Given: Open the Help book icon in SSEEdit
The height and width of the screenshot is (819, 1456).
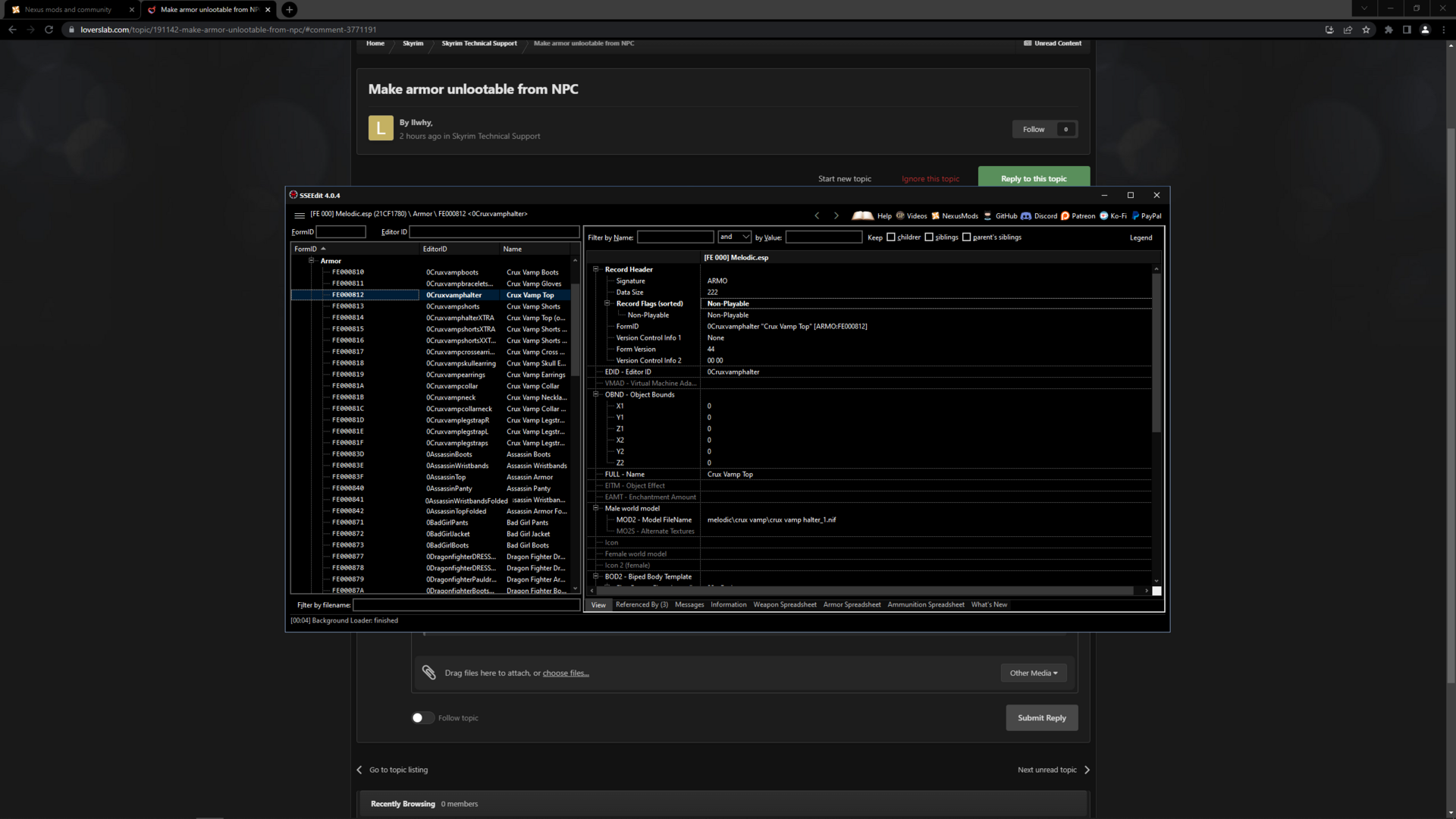Looking at the screenshot, I should click(863, 215).
